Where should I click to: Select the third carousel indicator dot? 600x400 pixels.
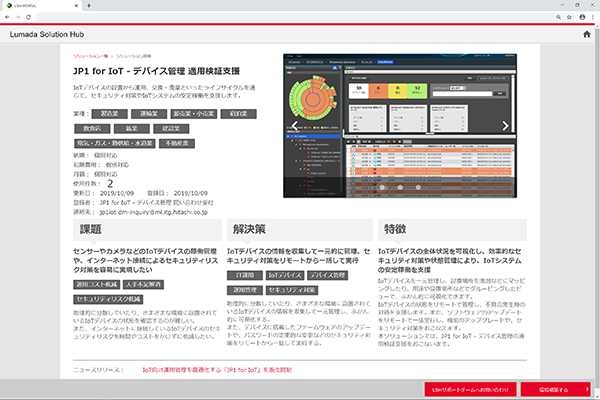click(x=418, y=187)
